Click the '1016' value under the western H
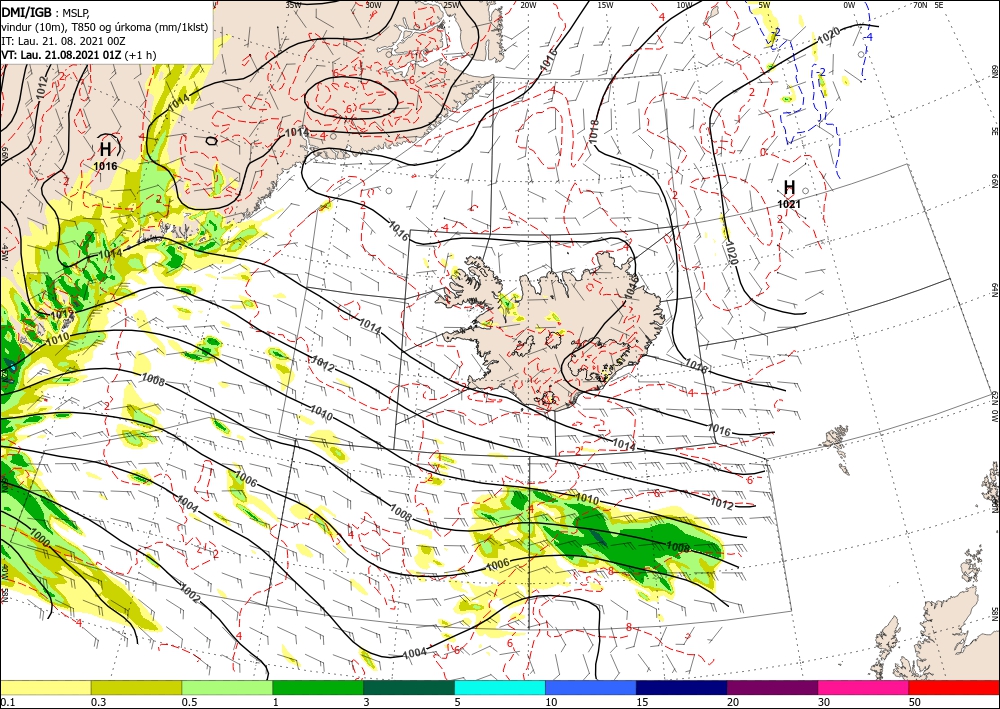This screenshot has width=1000, height=709. click(x=105, y=166)
